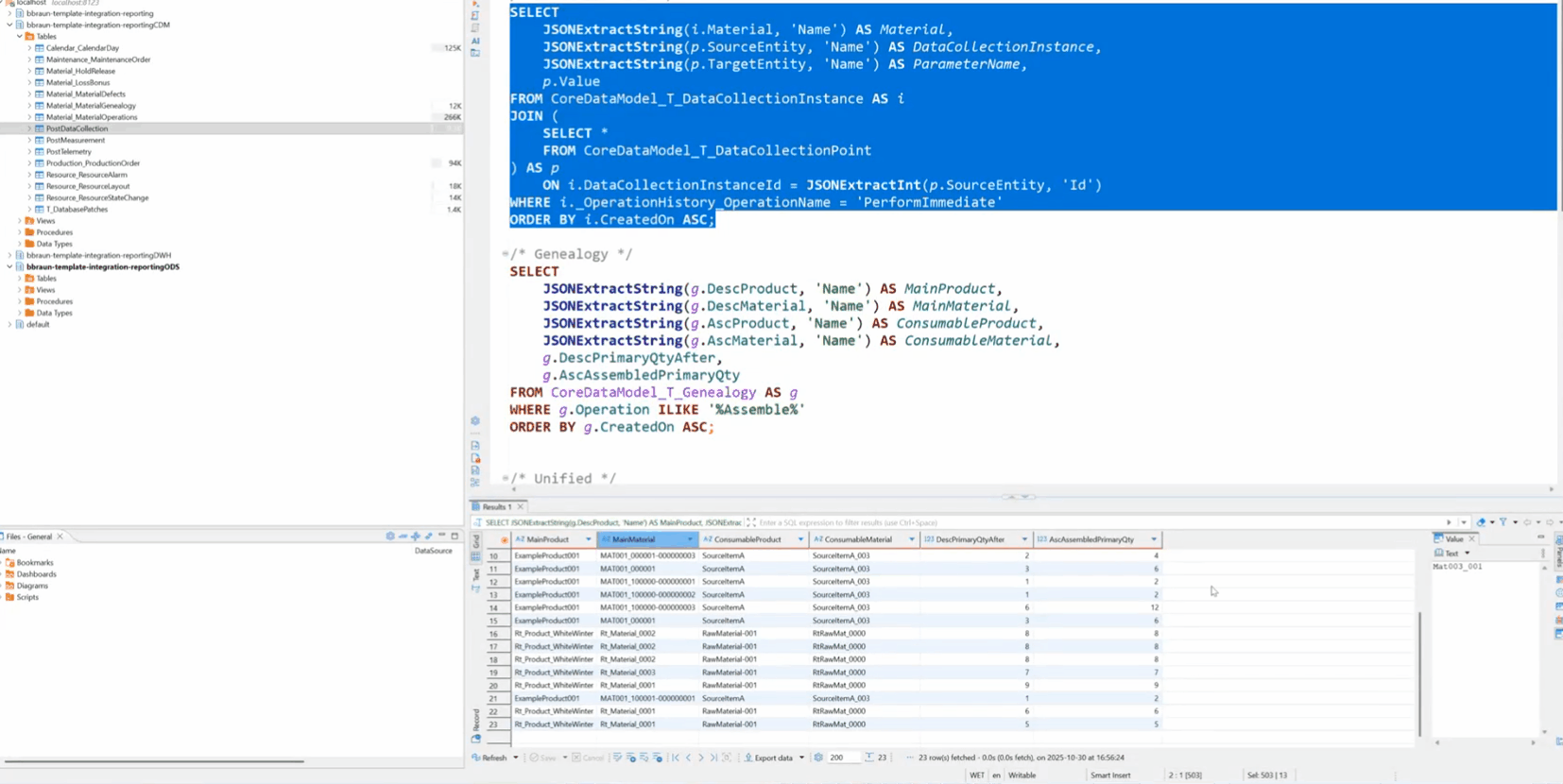Open the Bookmarks folder in Files panel
The width and height of the screenshot is (1563, 784).
34,563
